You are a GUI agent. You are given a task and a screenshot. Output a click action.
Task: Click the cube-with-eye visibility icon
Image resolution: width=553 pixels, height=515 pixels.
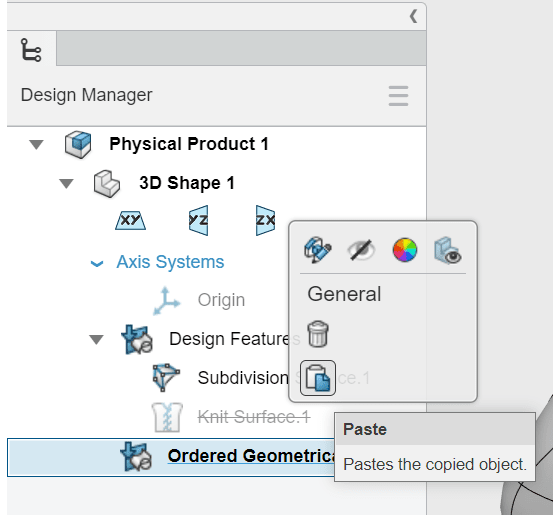[448, 250]
